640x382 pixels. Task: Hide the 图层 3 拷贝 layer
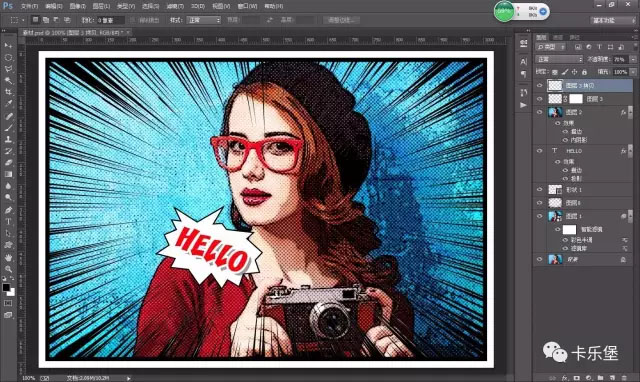tap(540, 85)
